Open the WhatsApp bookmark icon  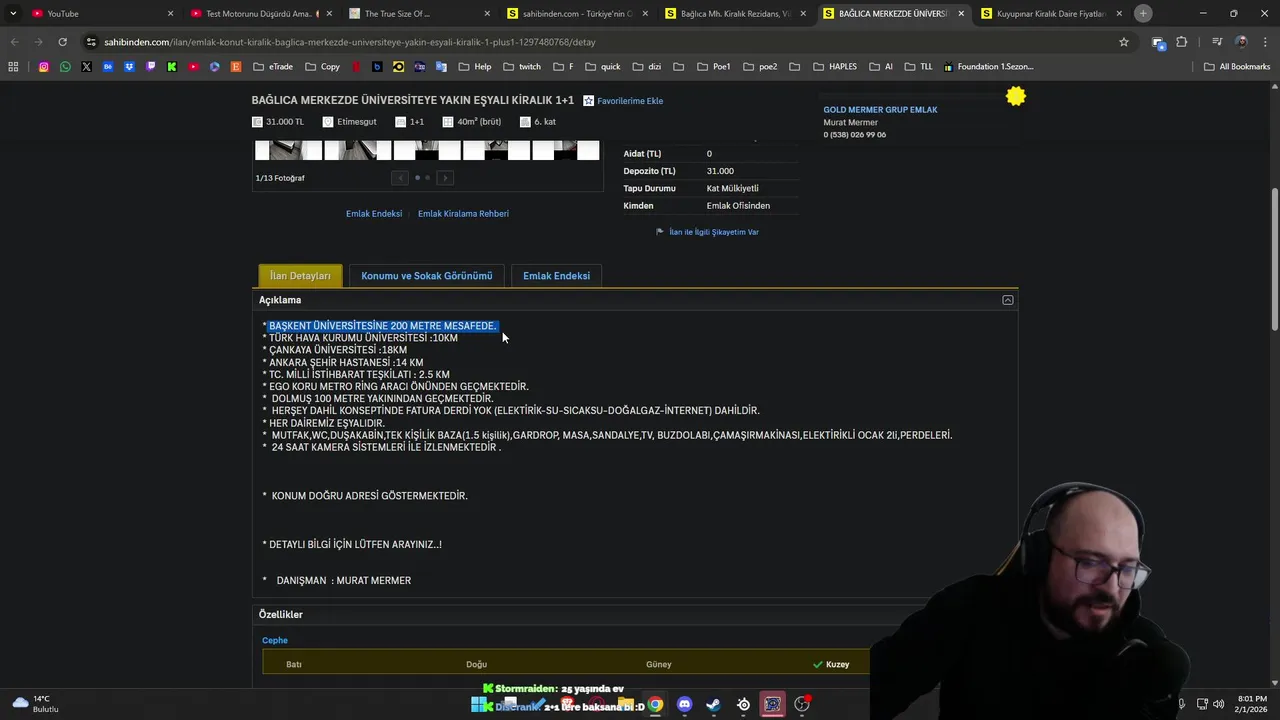pyautogui.click(x=65, y=67)
